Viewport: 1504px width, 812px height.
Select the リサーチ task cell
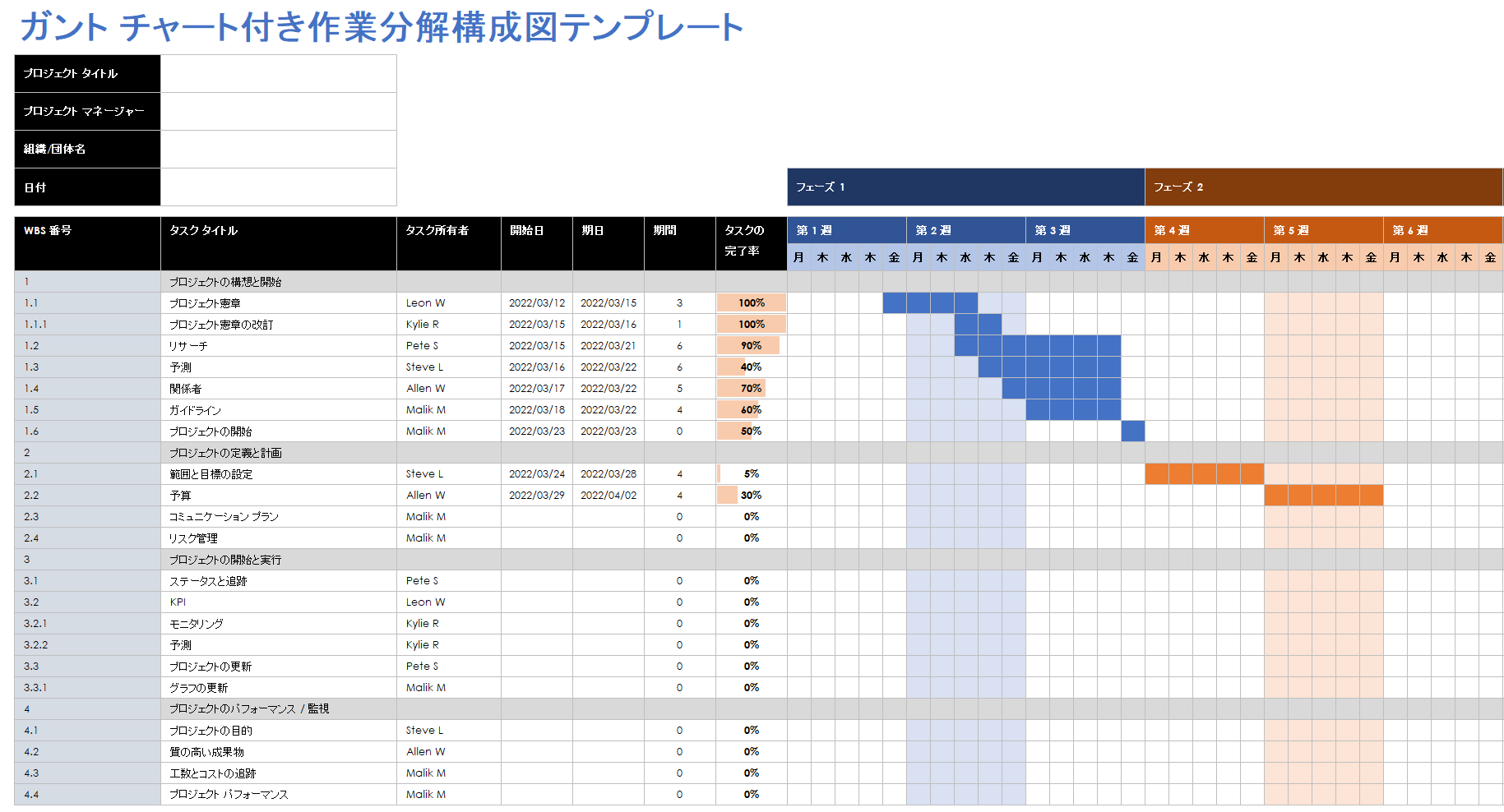[x=279, y=346]
